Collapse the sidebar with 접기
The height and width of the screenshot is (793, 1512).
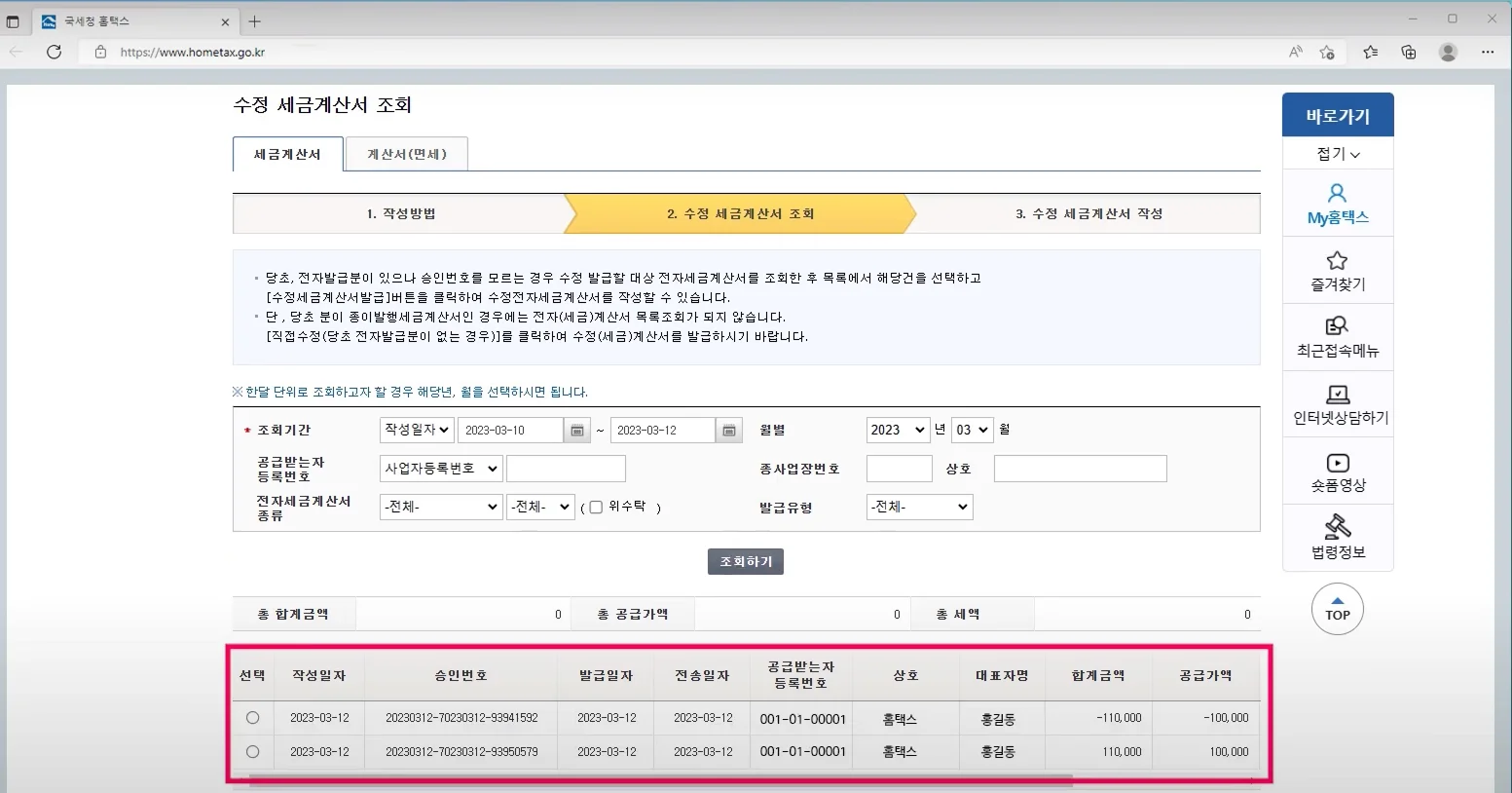tap(1336, 152)
